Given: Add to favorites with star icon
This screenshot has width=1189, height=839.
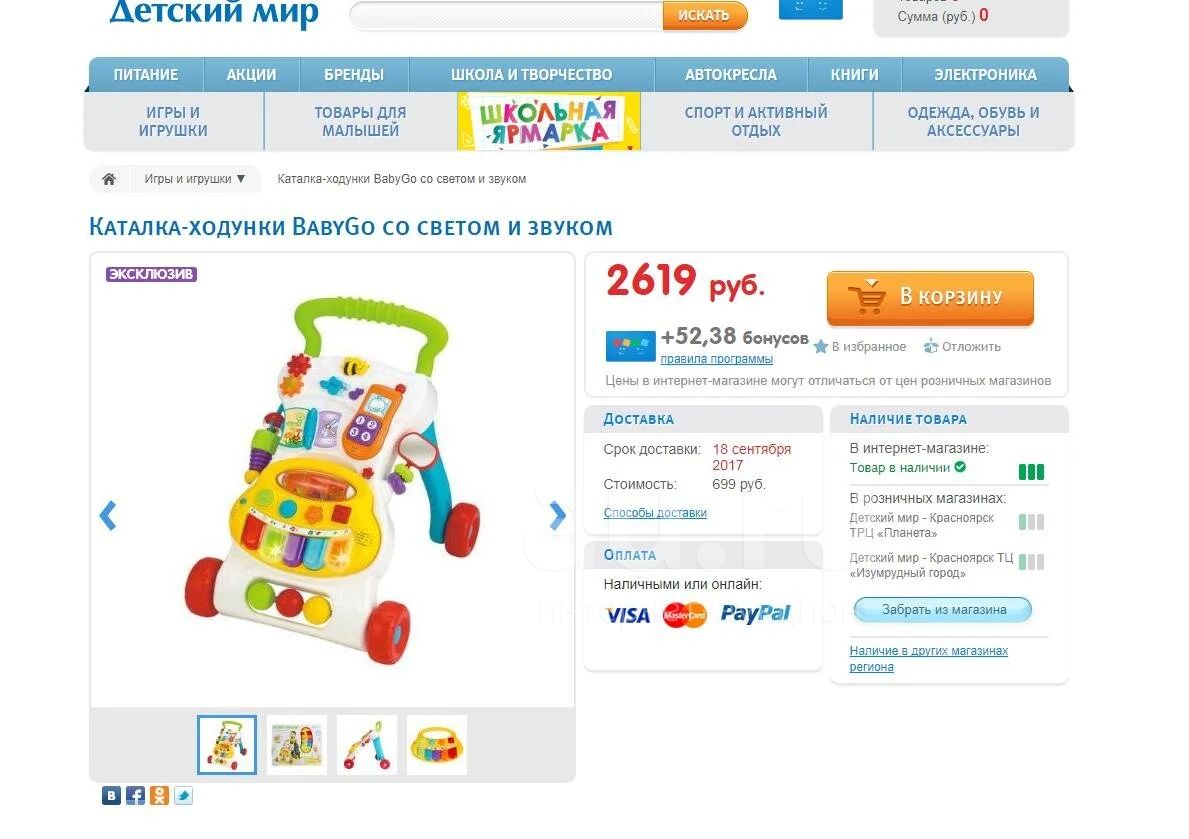Looking at the screenshot, I should point(820,347).
